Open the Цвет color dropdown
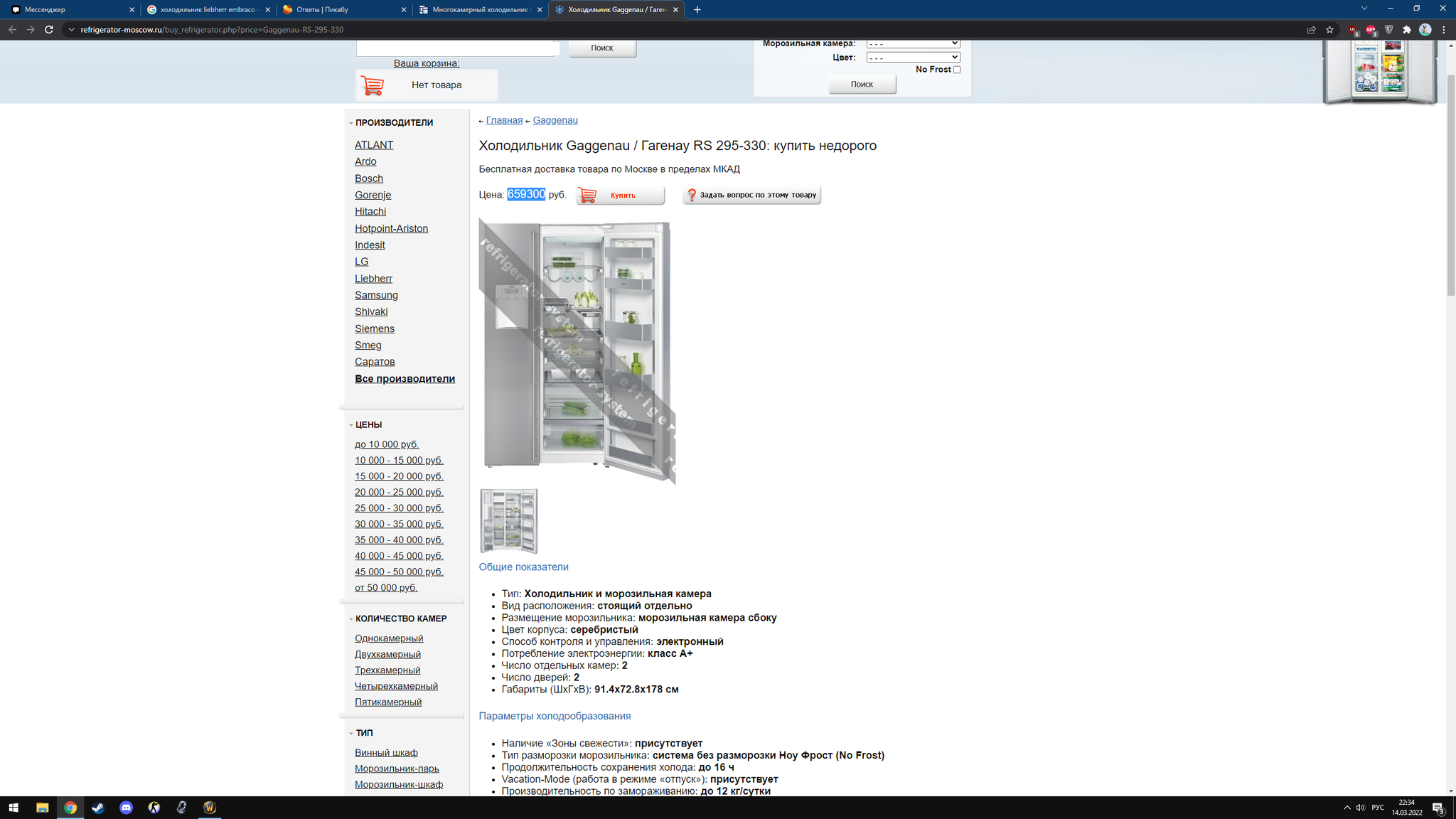 tap(913, 58)
